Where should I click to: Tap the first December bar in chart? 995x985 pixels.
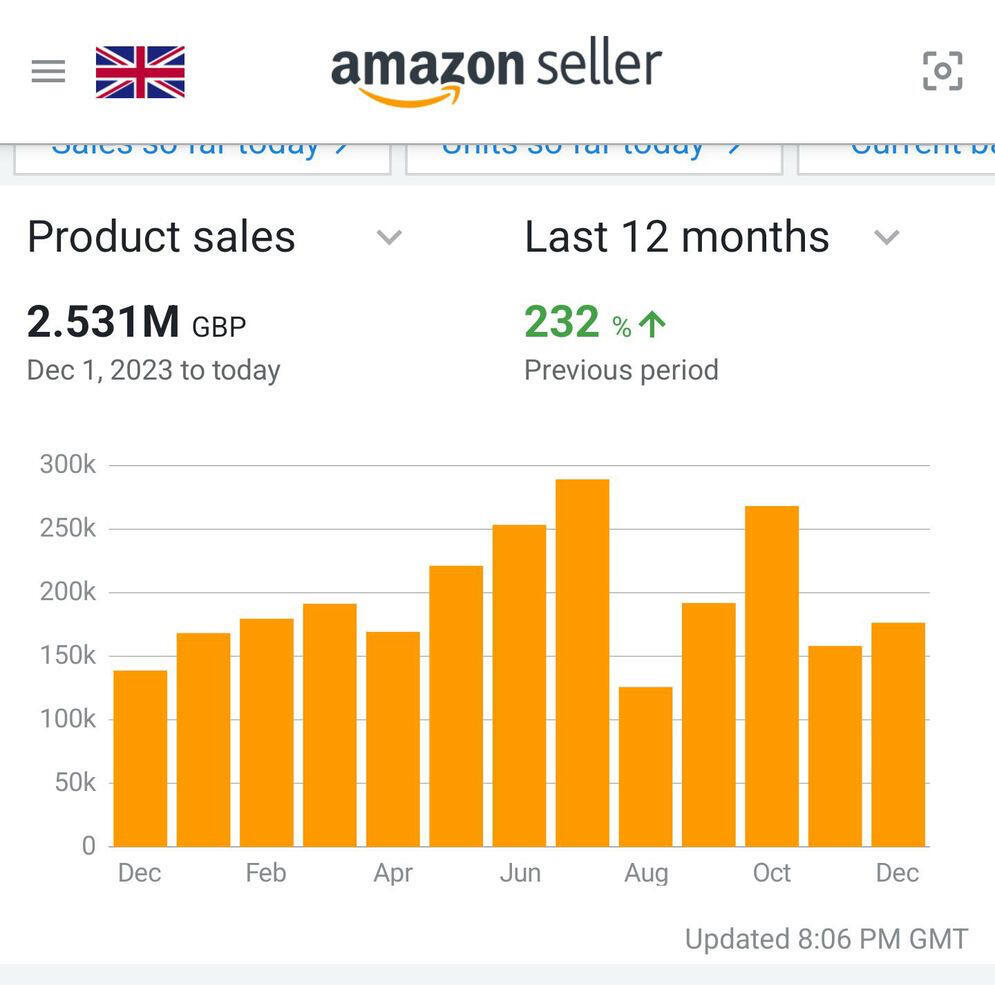pyautogui.click(x=140, y=758)
